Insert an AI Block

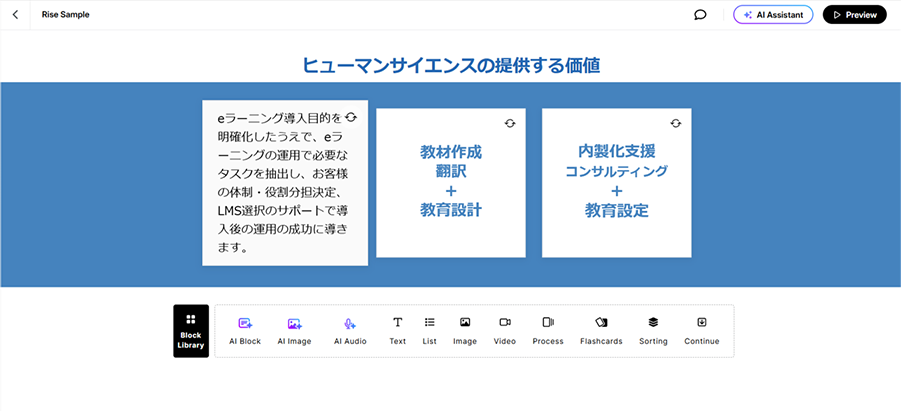(245, 331)
